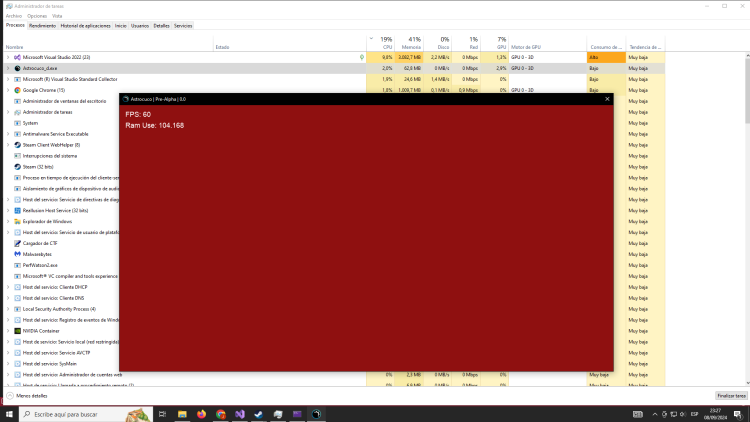Expand the Steam Client WebHelper group
Viewport: 750px width, 422px height.
(7, 145)
